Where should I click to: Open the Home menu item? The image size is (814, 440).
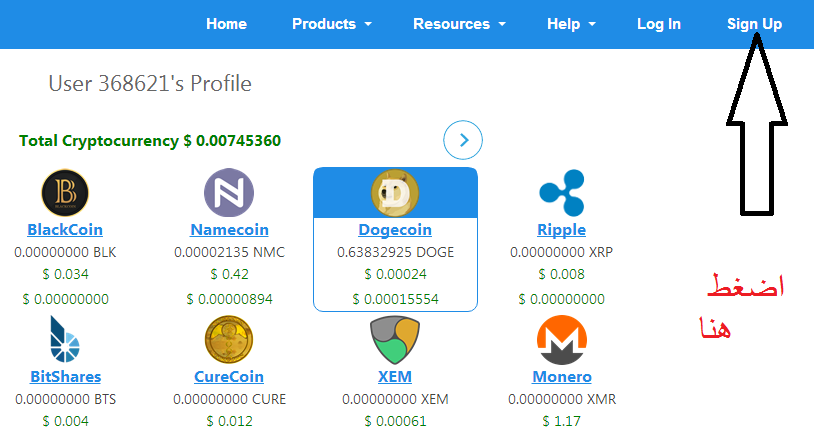pos(226,24)
